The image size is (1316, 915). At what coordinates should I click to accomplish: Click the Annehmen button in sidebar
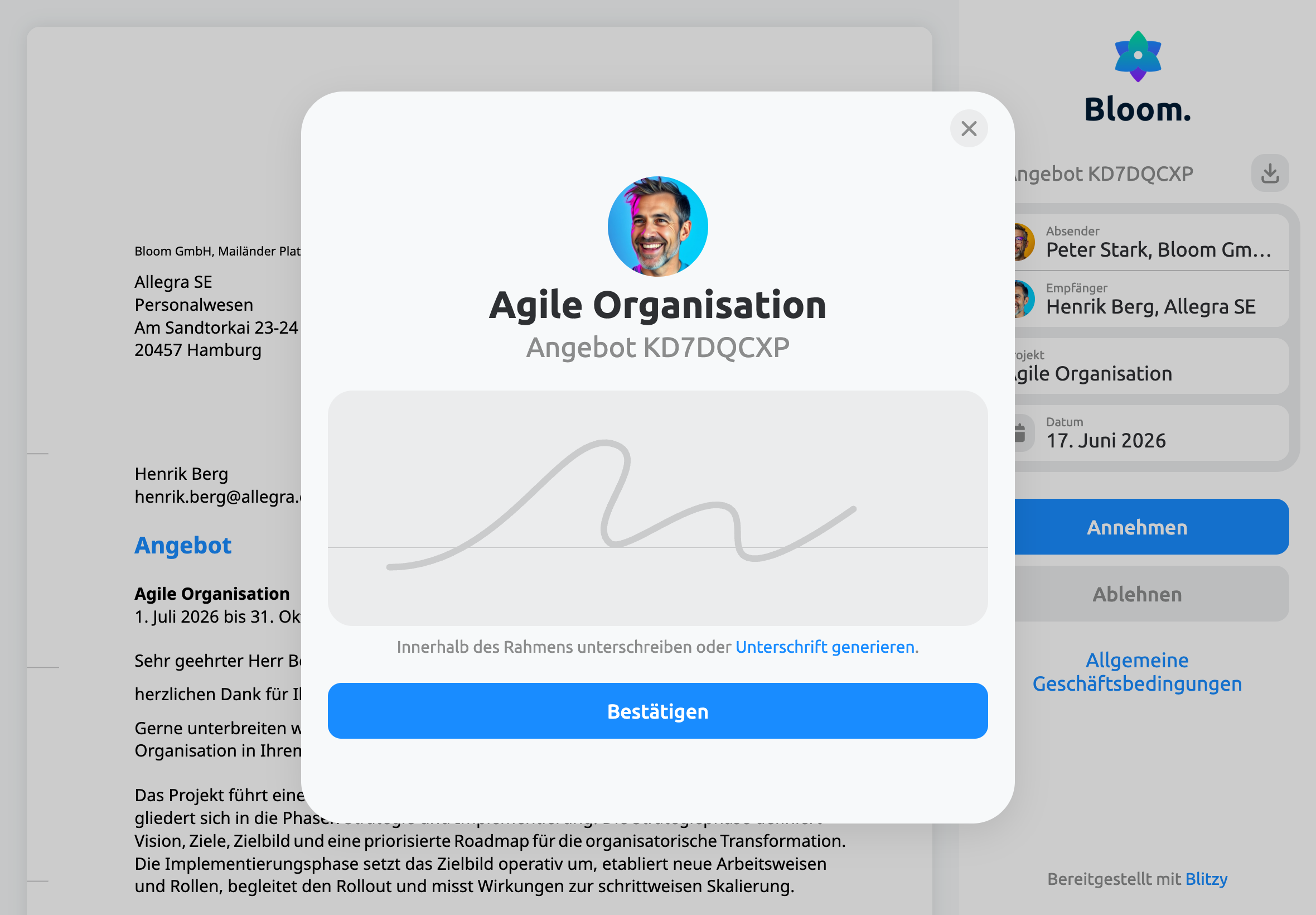(1150, 526)
